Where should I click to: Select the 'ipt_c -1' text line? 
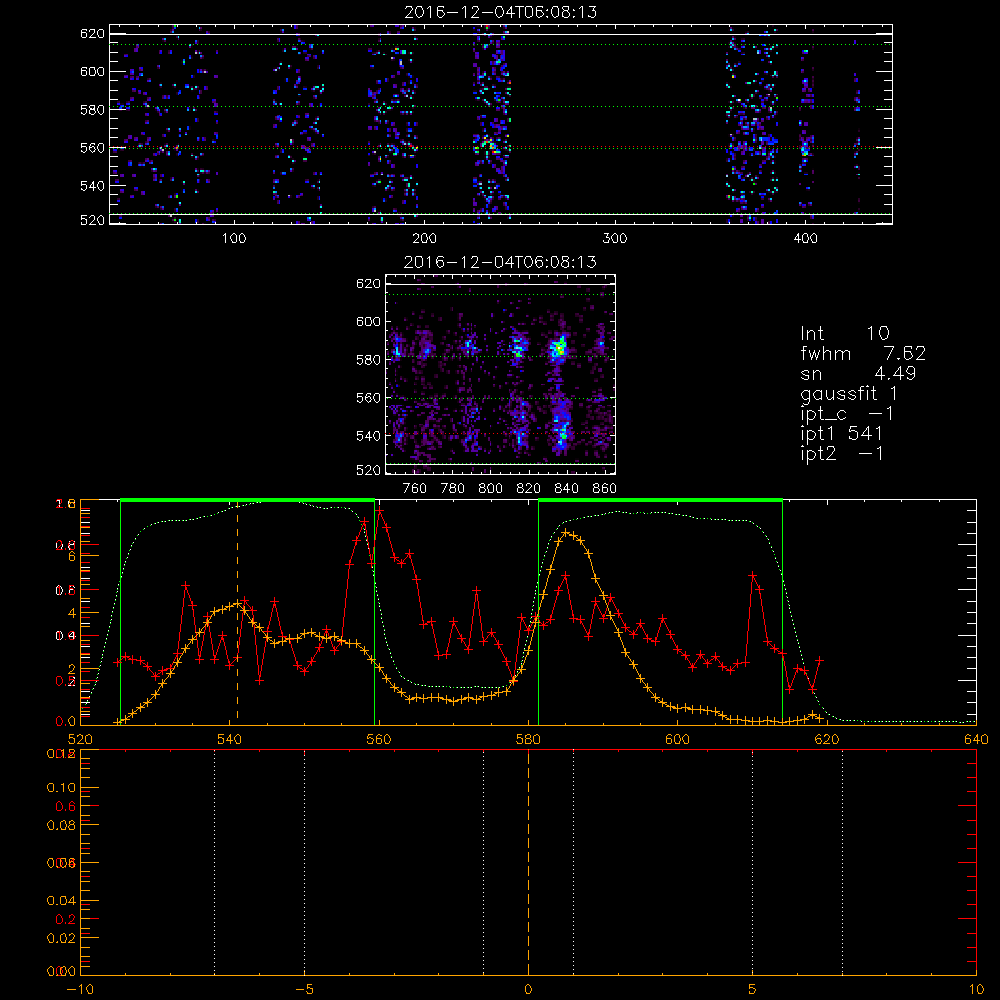click(848, 414)
